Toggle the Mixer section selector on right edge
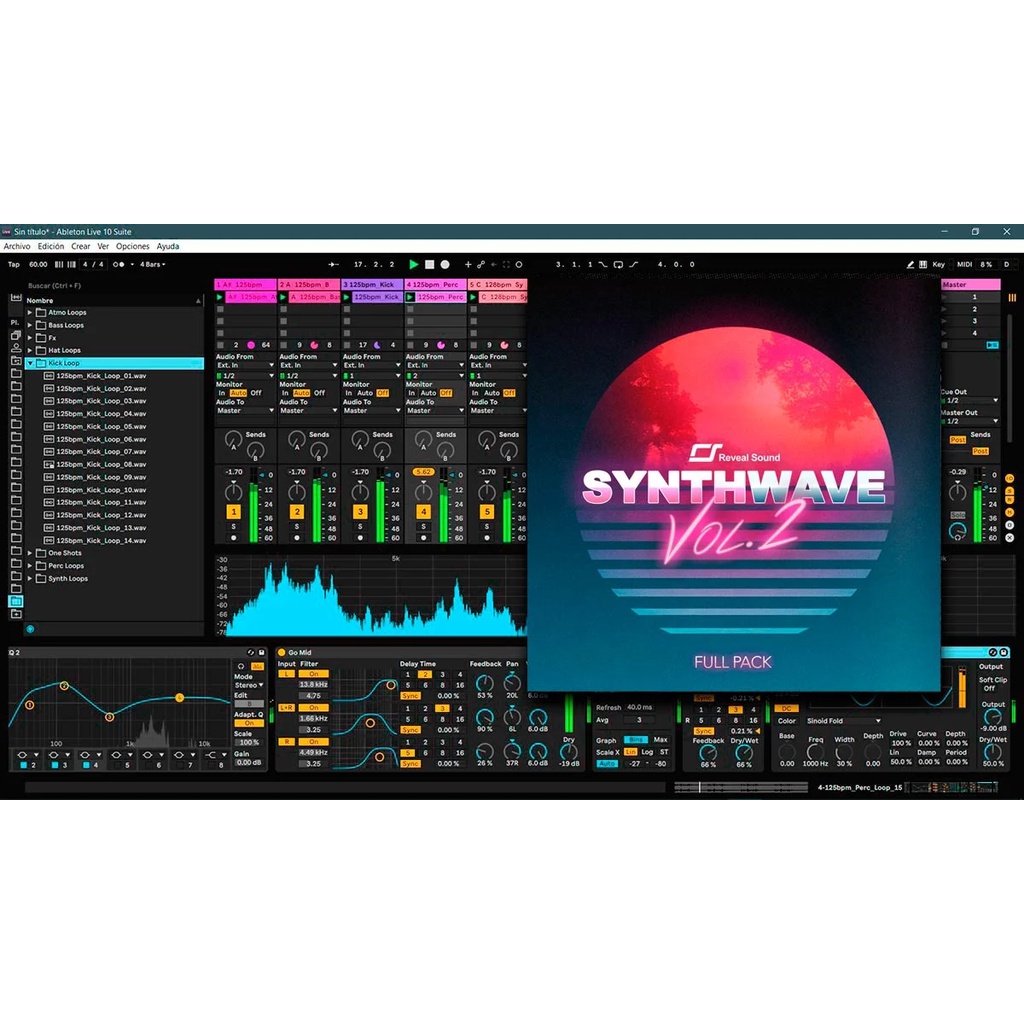The height and width of the screenshot is (1024, 1024). (x=1009, y=513)
